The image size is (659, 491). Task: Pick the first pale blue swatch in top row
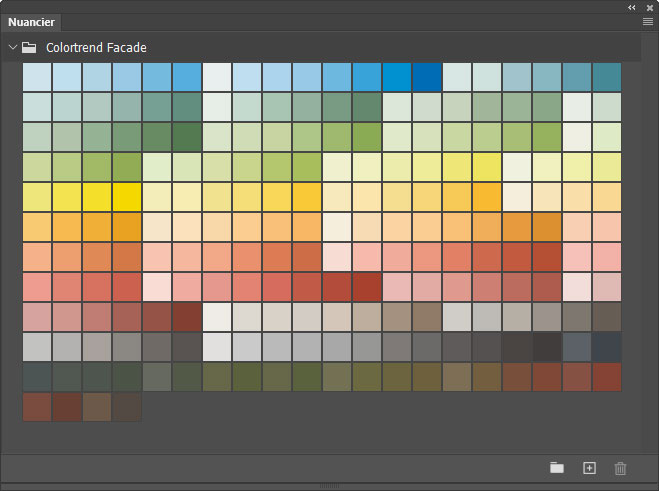(37, 77)
